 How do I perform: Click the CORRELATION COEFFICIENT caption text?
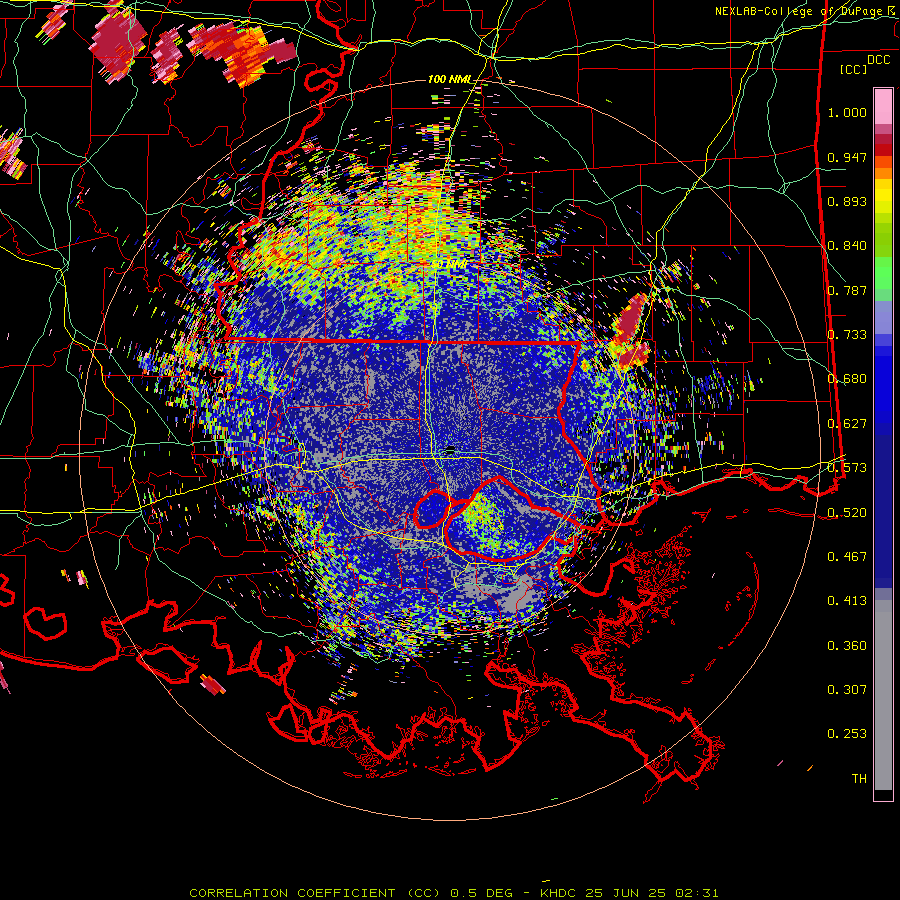pos(292,893)
